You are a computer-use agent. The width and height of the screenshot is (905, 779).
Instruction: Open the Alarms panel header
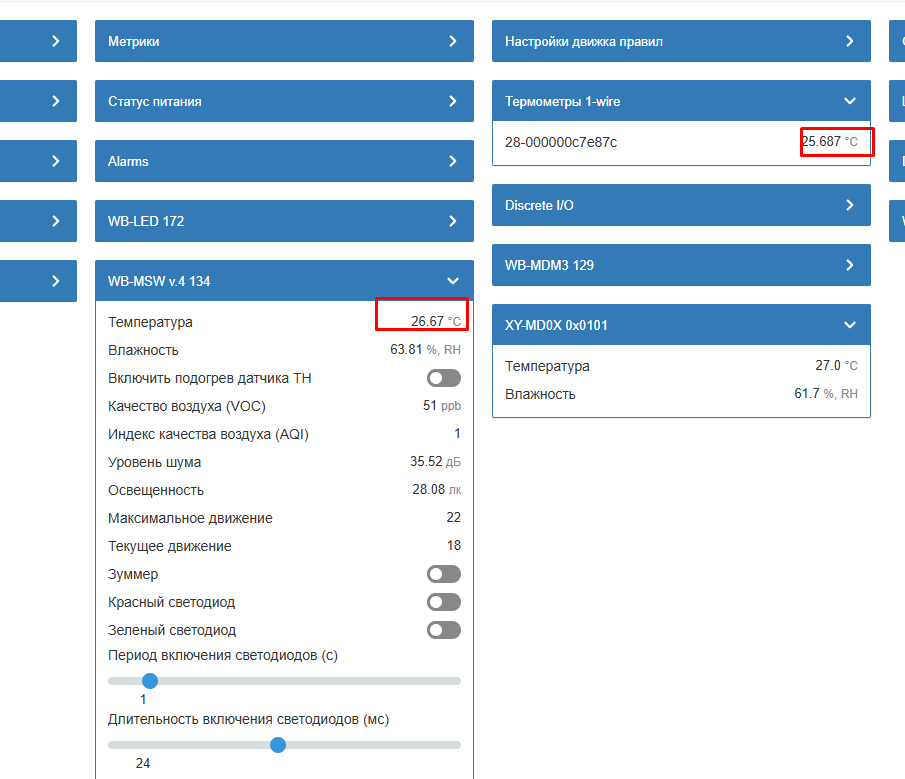pyautogui.click(x=128, y=162)
